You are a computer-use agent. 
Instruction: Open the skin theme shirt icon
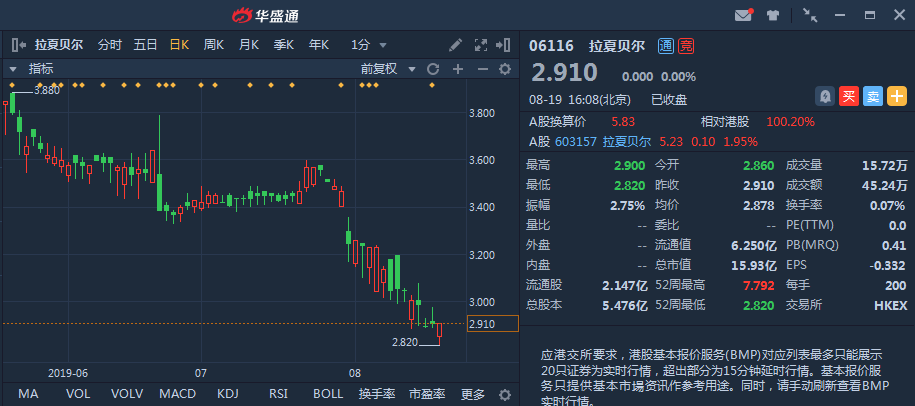[773, 15]
